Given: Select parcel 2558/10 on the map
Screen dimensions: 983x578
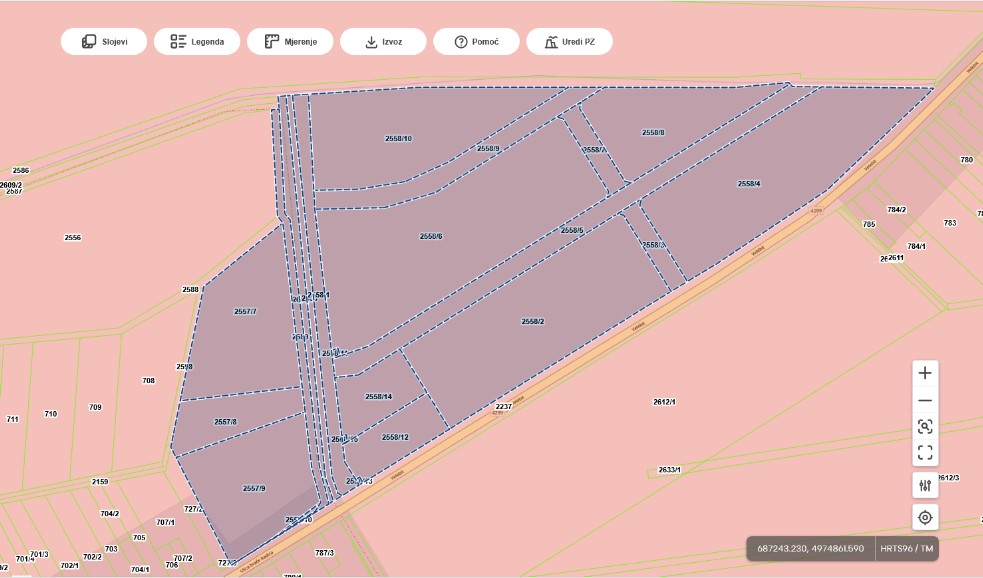Looking at the screenshot, I should pyautogui.click(x=398, y=139).
